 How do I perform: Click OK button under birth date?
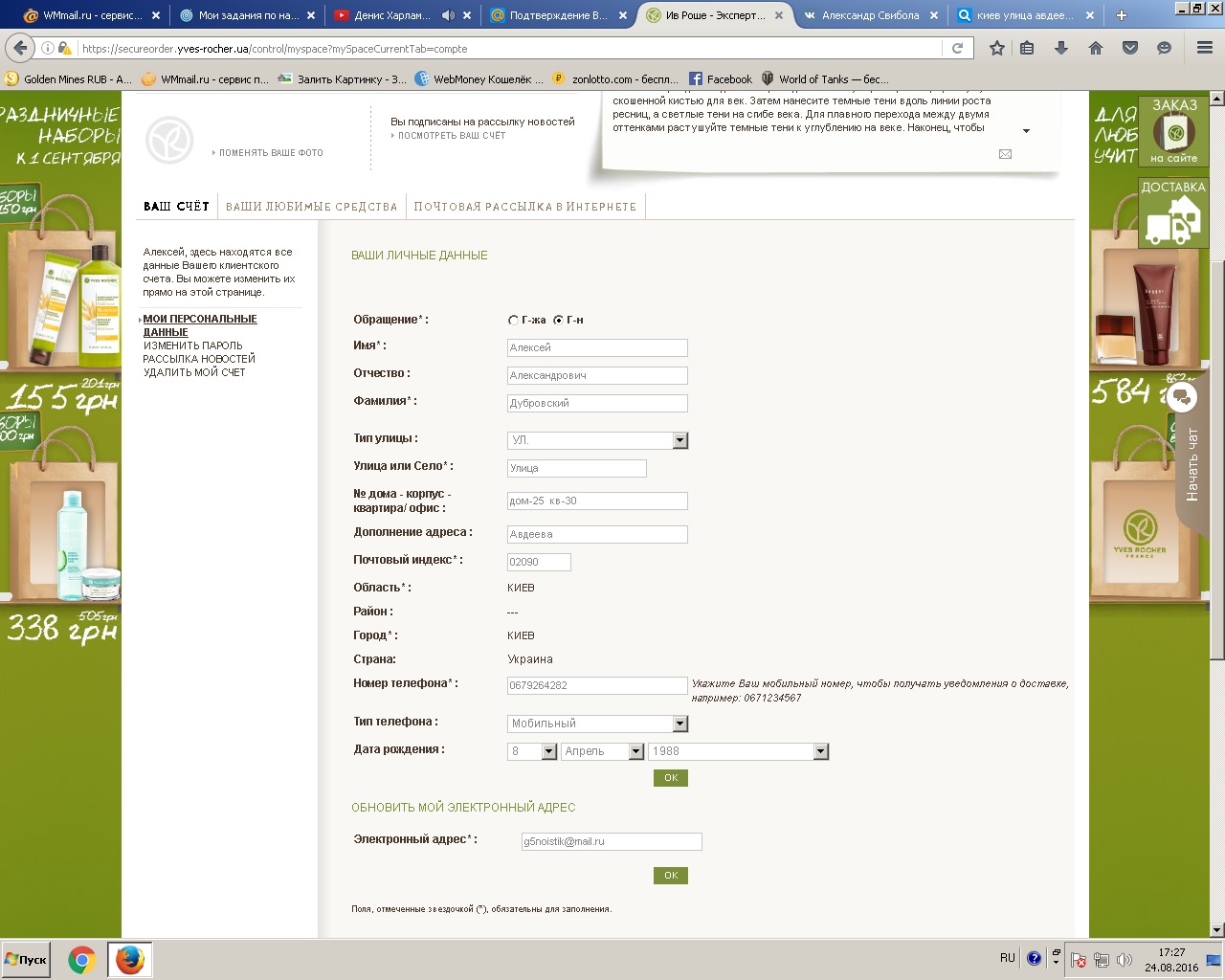pos(671,778)
